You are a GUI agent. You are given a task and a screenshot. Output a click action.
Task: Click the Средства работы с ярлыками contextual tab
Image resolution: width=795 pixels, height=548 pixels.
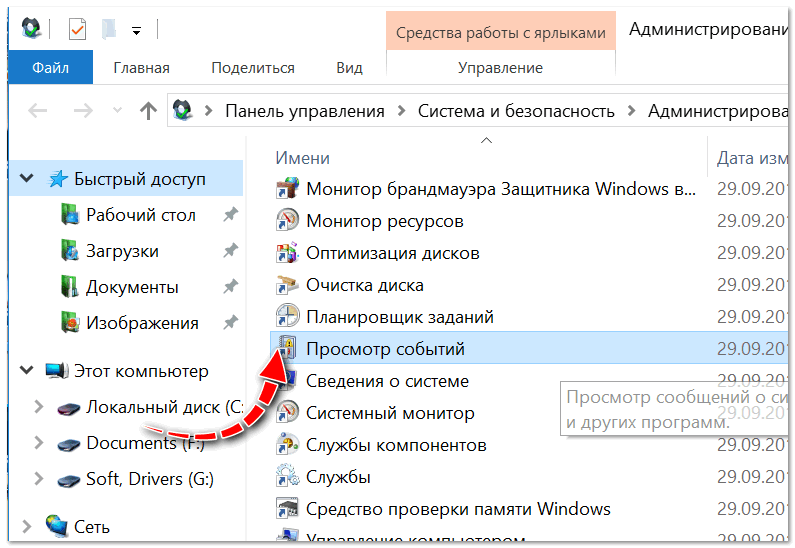pos(500,33)
